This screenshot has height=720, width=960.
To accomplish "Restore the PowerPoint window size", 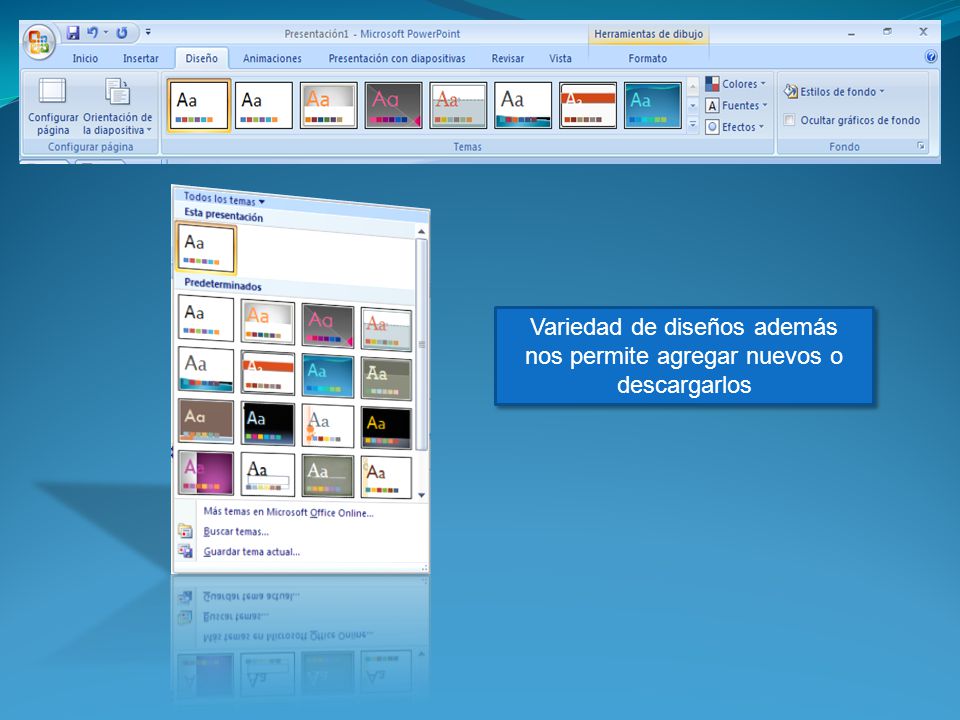I will [887, 31].
